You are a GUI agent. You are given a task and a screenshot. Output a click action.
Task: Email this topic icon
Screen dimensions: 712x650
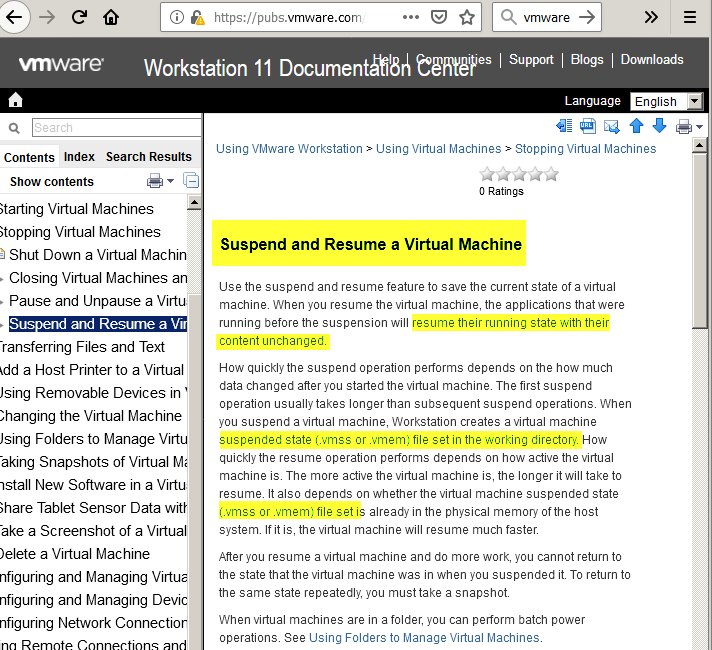click(x=612, y=126)
